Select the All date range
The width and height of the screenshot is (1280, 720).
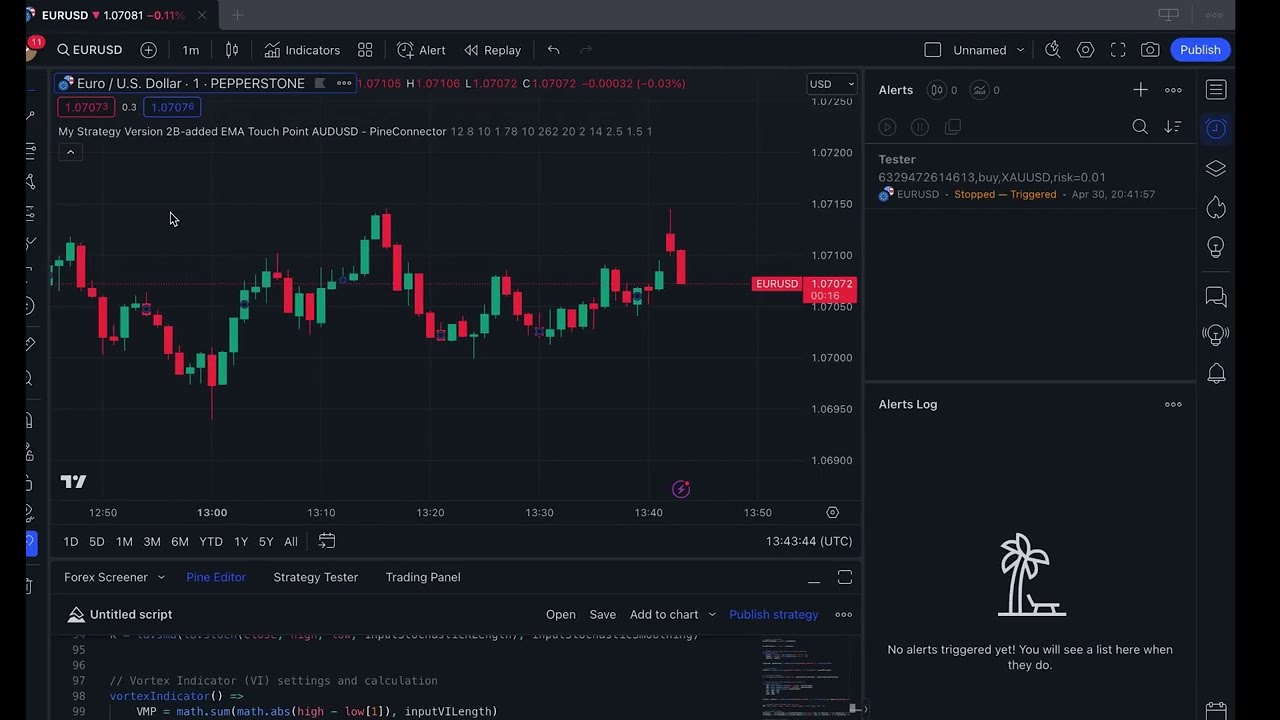click(291, 541)
